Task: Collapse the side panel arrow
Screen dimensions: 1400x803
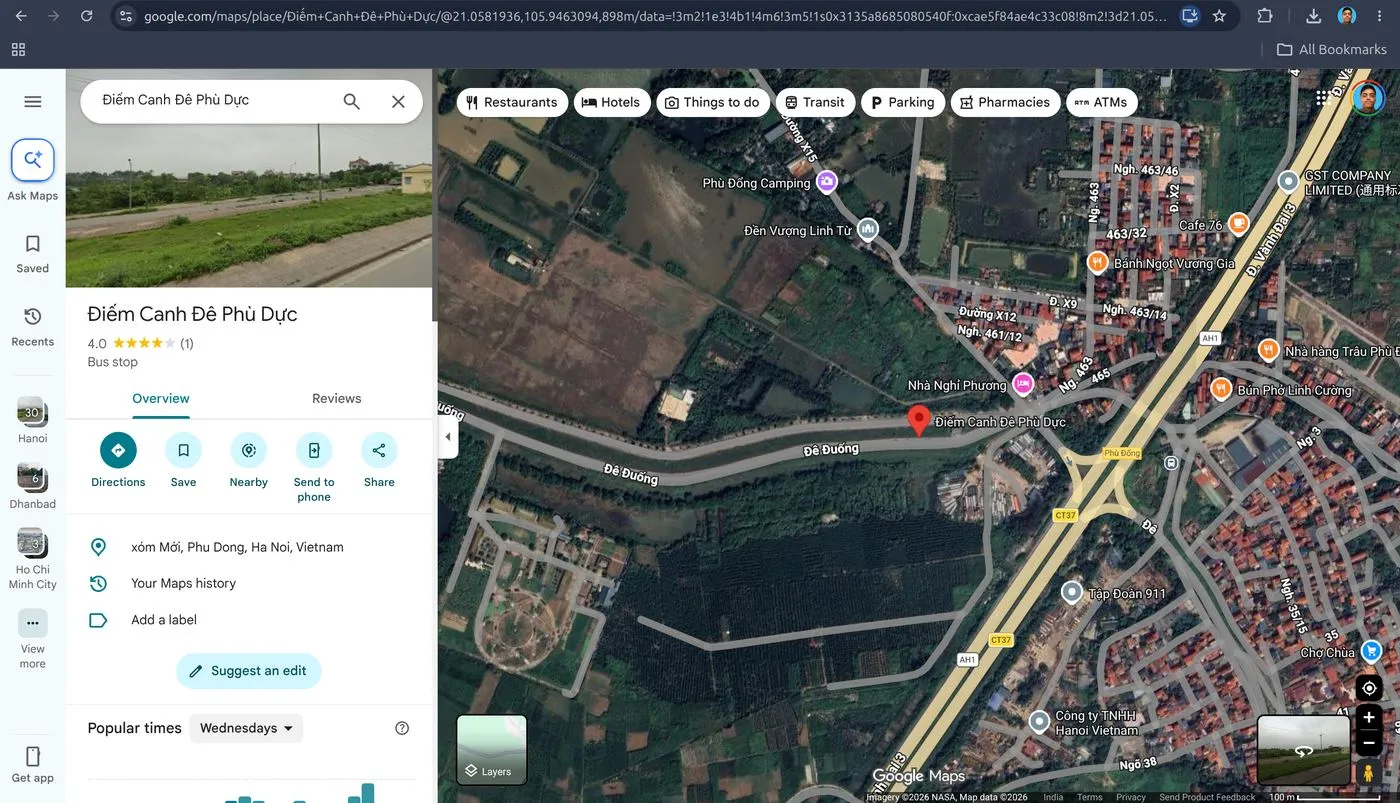Action: pyautogui.click(x=448, y=437)
